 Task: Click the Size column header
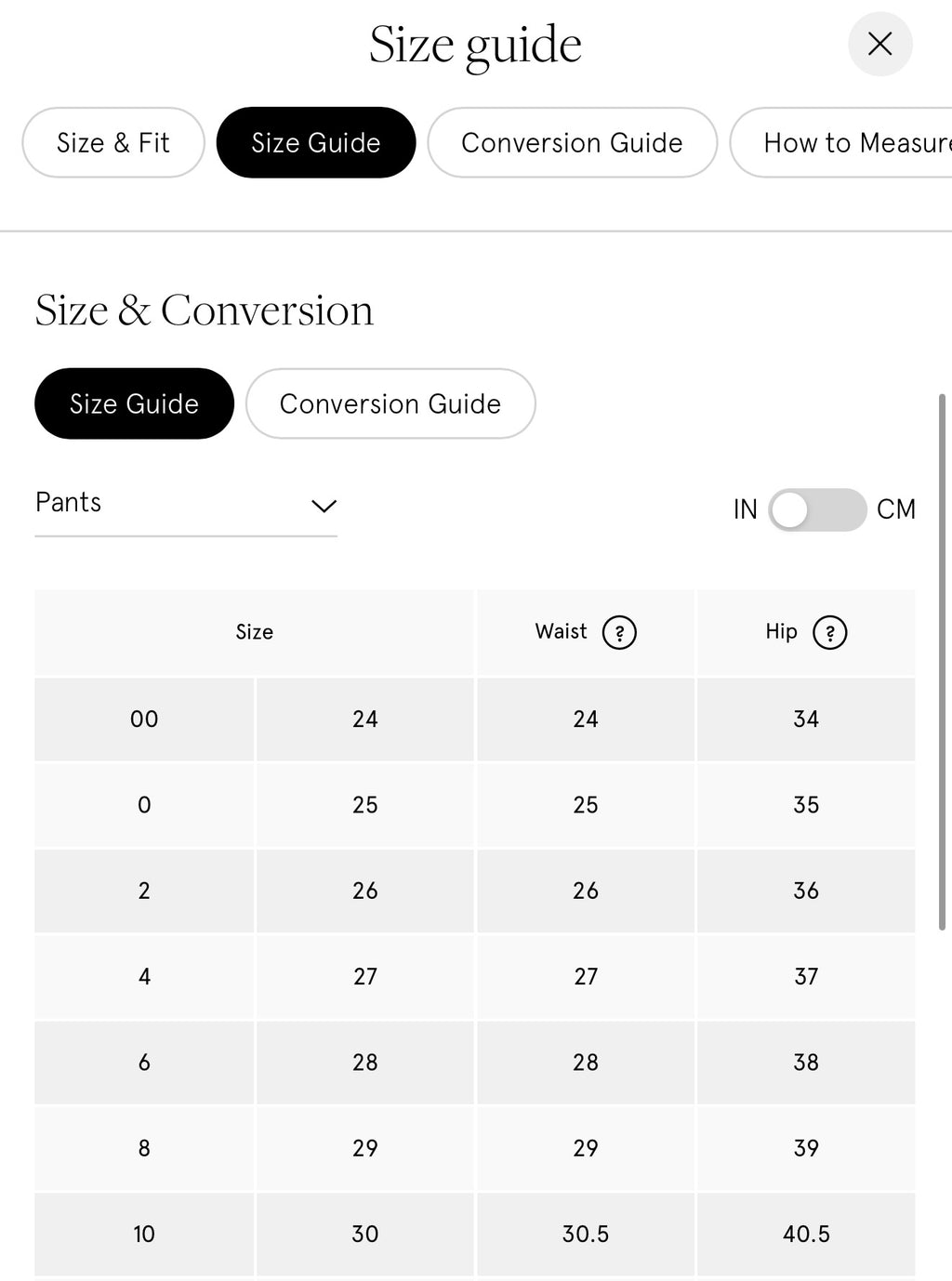255,632
